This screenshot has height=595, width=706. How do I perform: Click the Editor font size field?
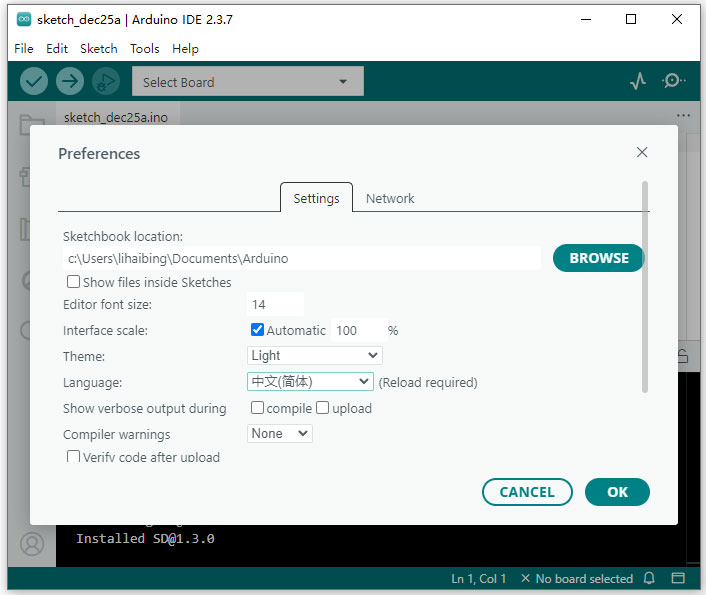[x=275, y=304]
